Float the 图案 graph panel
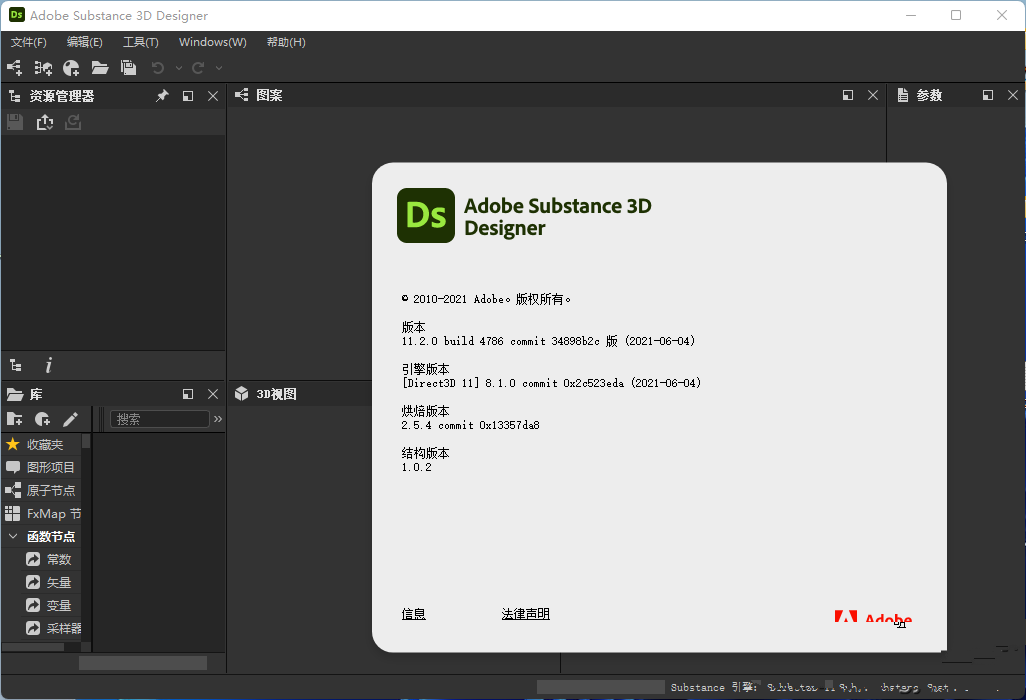 (848, 96)
